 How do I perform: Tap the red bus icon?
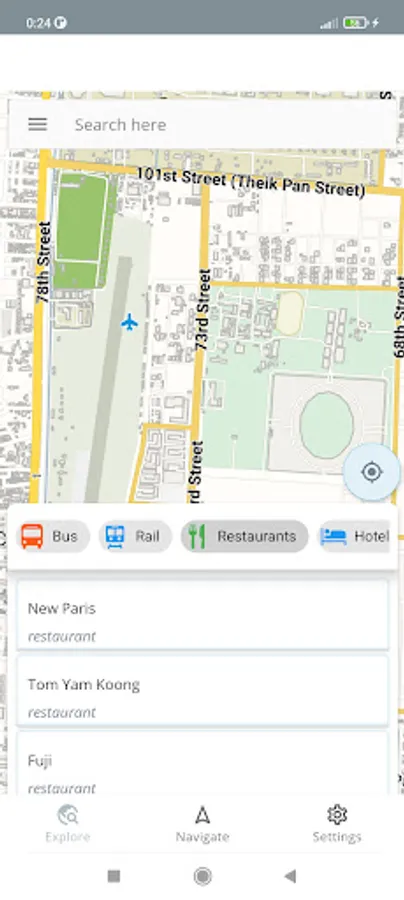[32, 537]
